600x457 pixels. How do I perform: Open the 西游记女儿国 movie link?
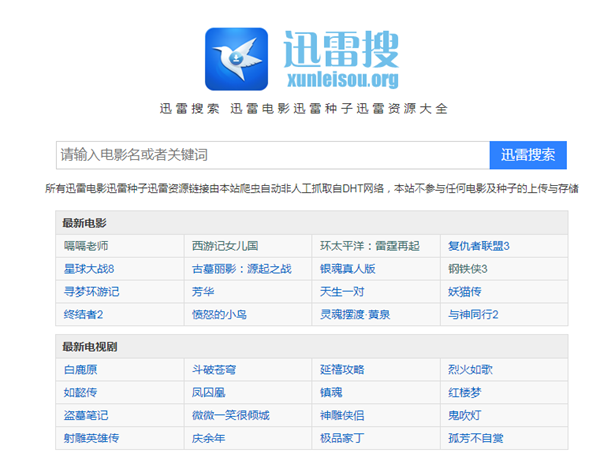pyautogui.click(x=225, y=246)
